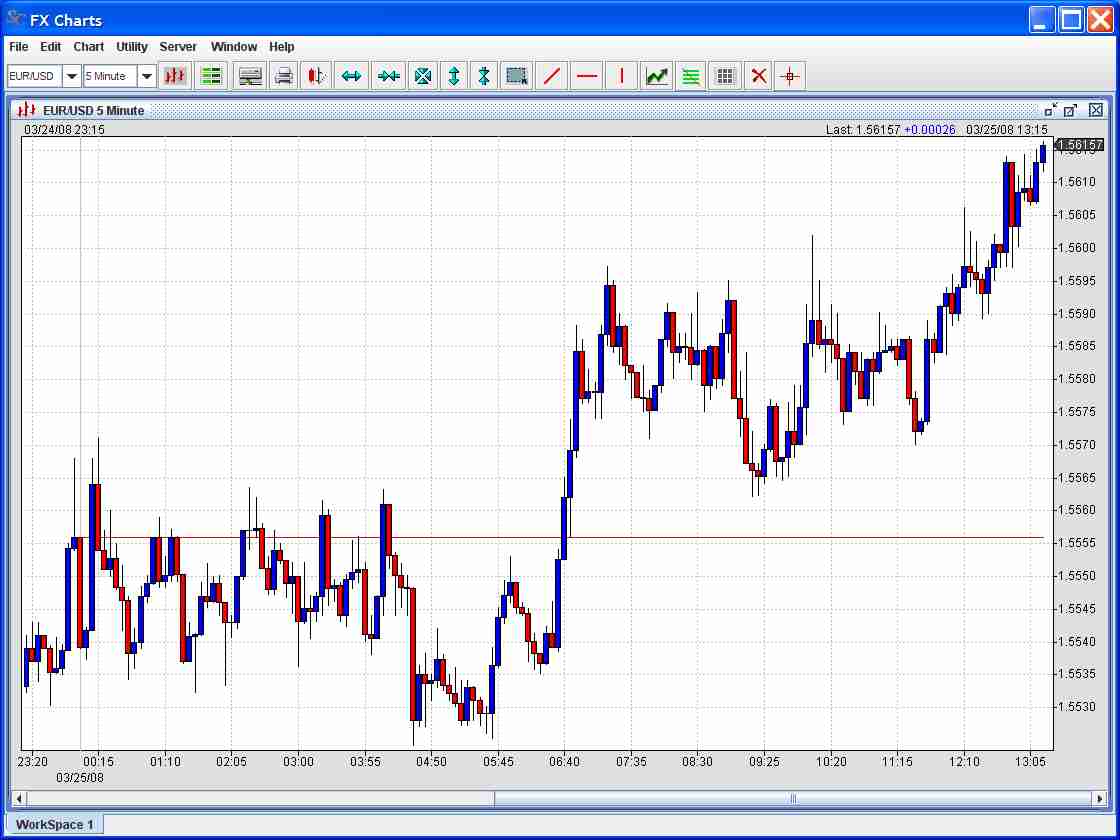Open the 5 Minute timeframe dropdown
The height and width of the screenshot is (840, 1120).
tap(147, 76)
